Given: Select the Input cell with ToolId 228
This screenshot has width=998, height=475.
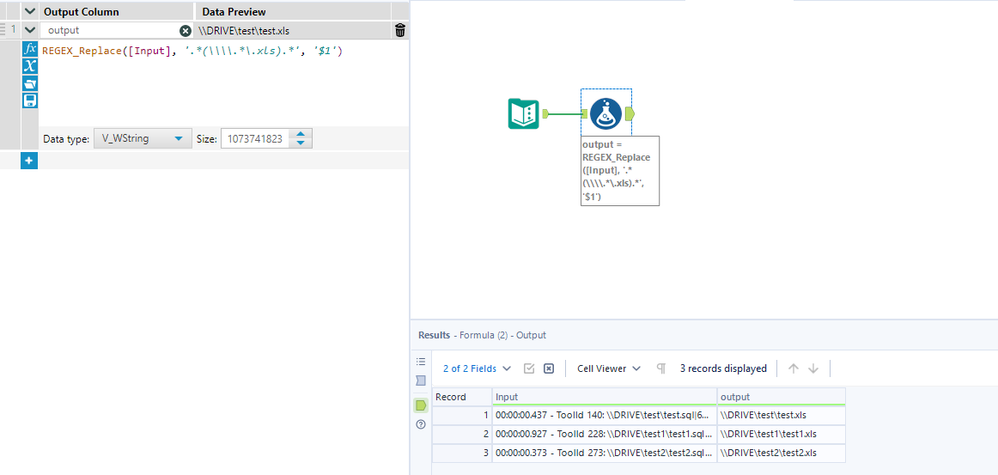Looking at the screenshot, I should 605,434.
